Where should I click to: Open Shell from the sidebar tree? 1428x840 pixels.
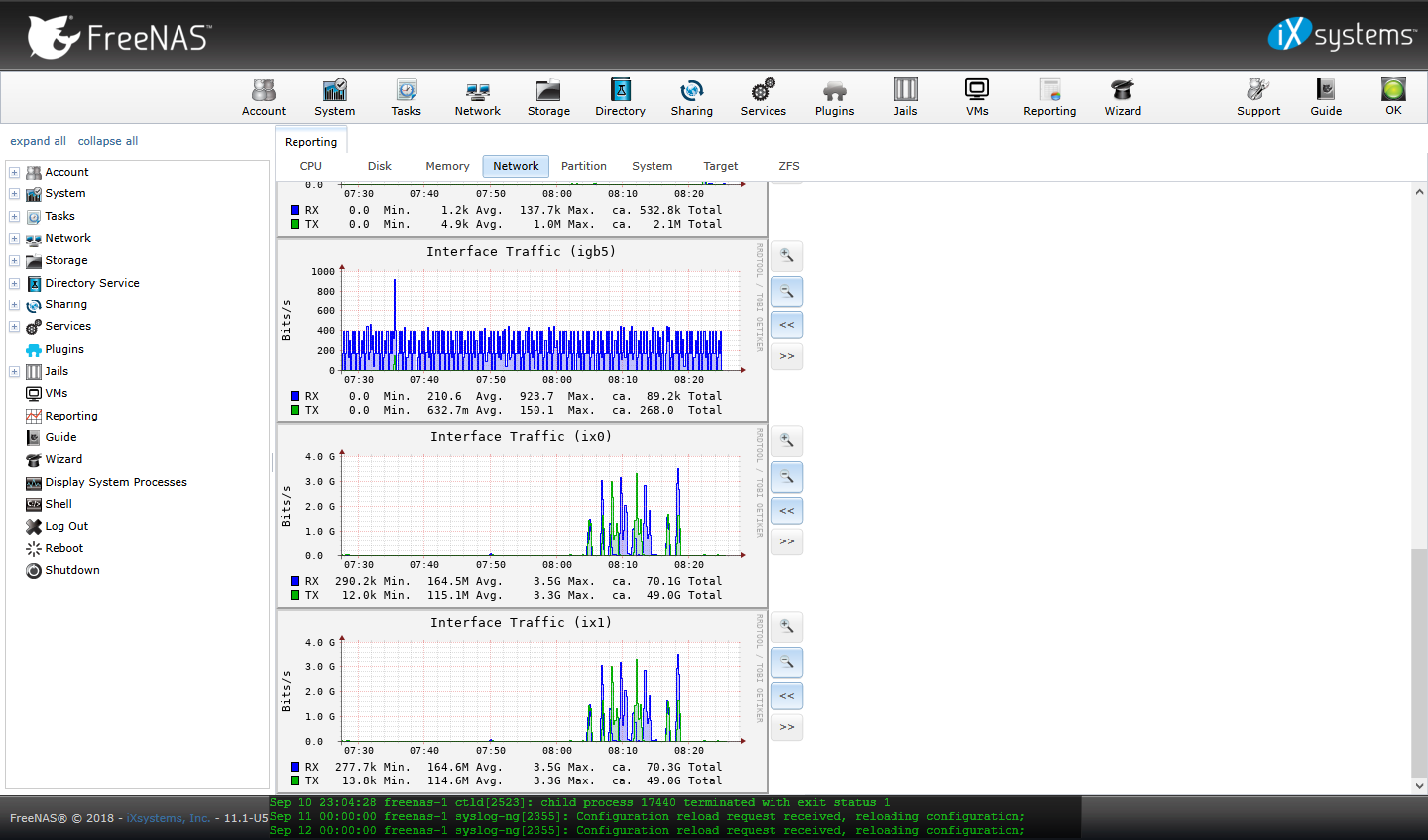tap(59, 504)
